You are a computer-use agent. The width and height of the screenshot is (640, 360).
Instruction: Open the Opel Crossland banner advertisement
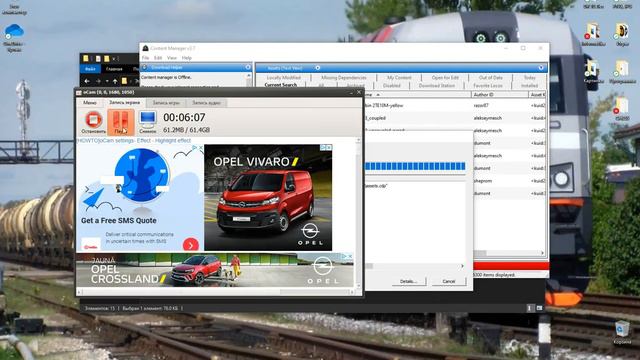(x=215, y=270)
